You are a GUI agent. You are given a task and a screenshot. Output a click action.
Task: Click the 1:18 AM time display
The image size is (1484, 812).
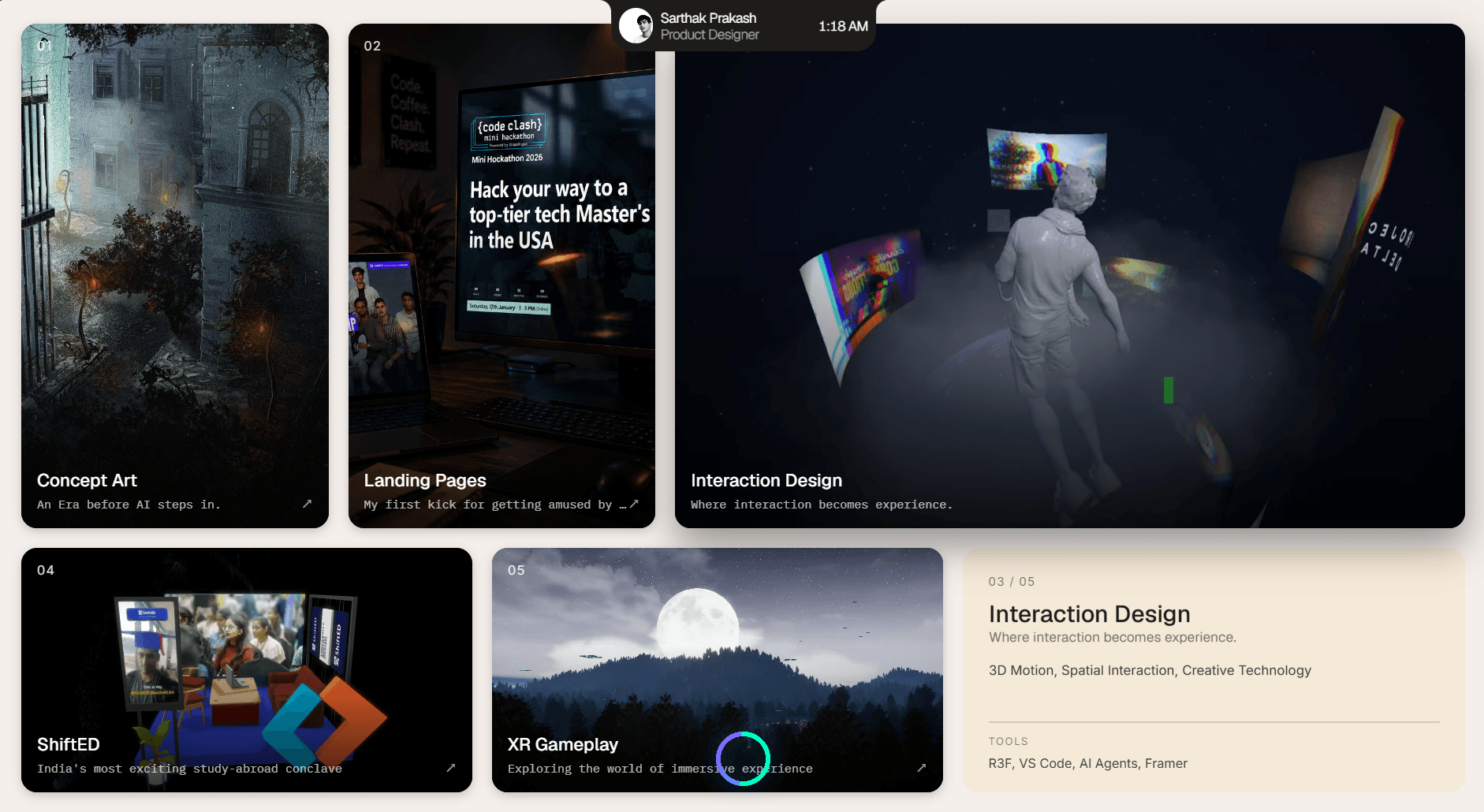pos(843,26)
